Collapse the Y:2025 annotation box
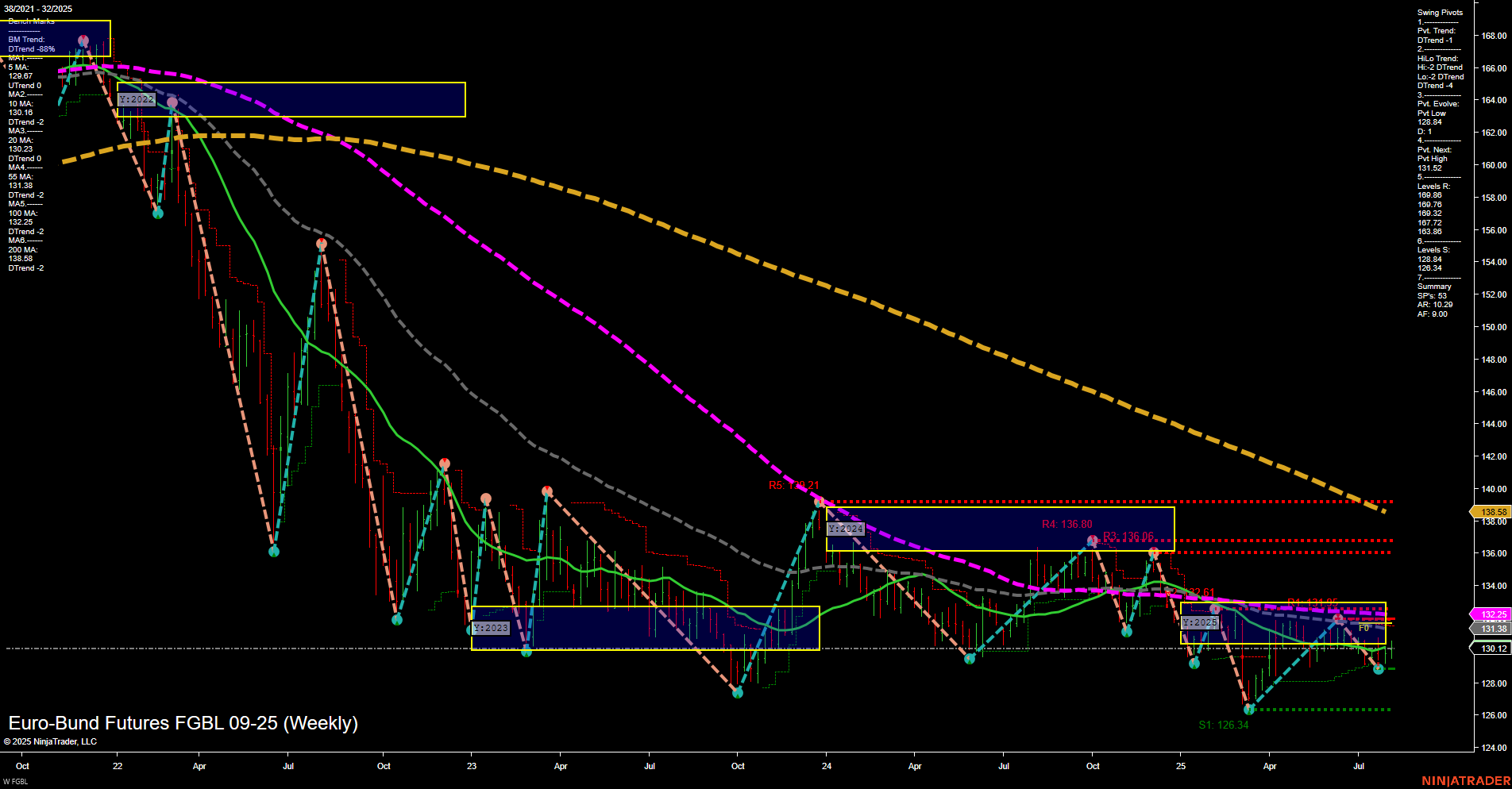The height and width of the screenshot is (789, 1512). (x=1200, y=622)
